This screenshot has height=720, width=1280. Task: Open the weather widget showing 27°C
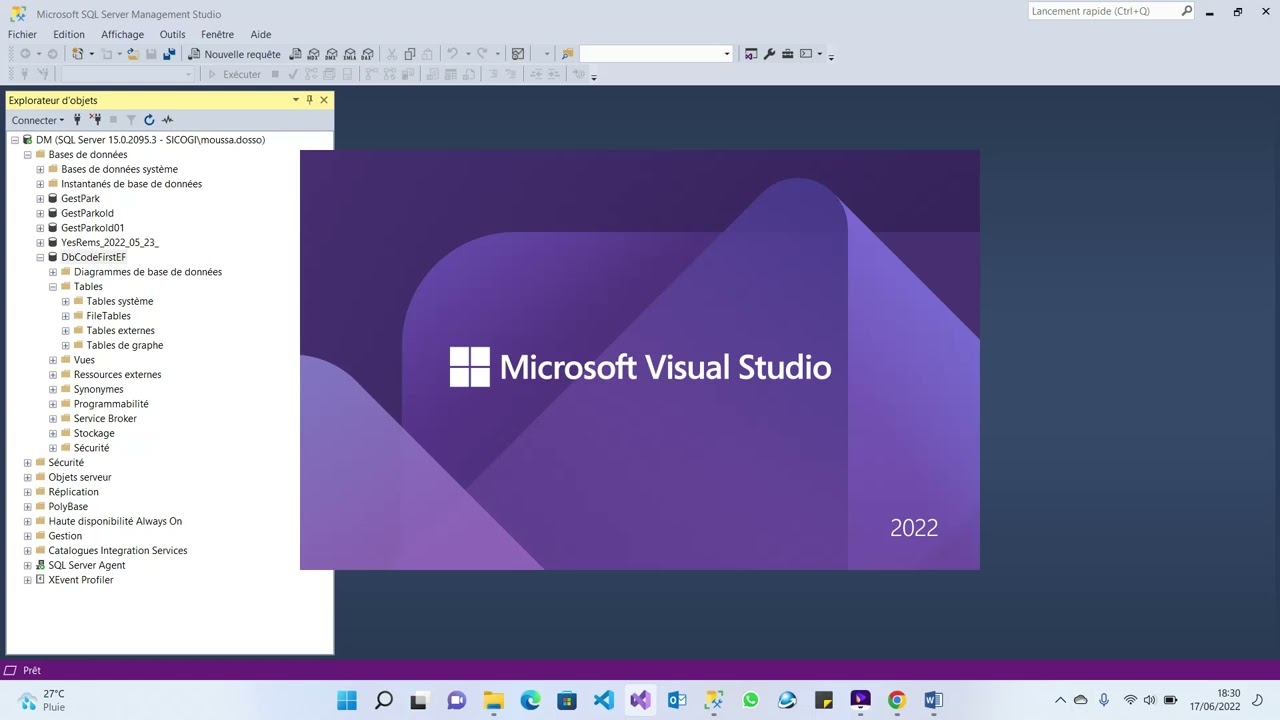click(42, 700)
